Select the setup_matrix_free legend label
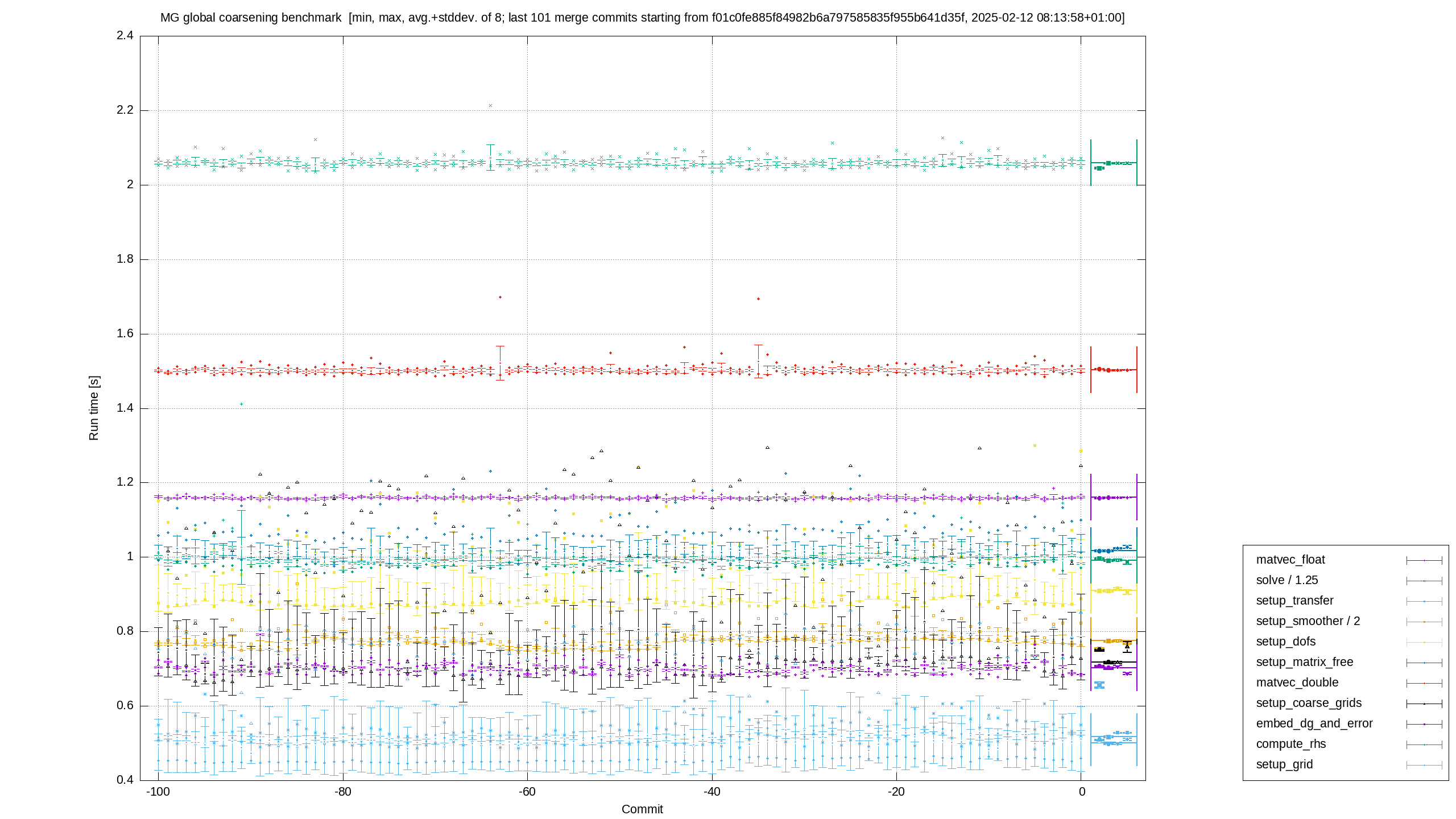This screenshot has height=819, width=1456. pos(1304,662)
